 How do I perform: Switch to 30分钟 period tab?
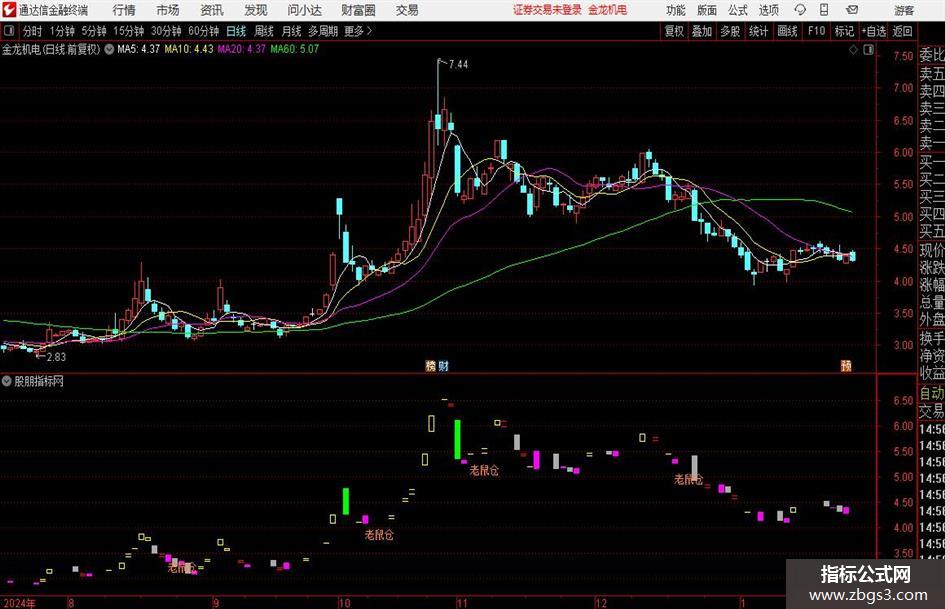coord(166,31)
